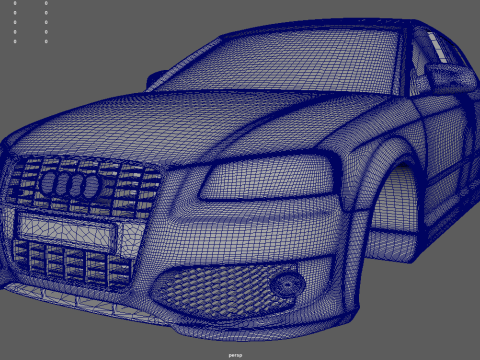Viewport: 480px width, 360px height.
Task: Select the lower honeycomb air intake
Action: [227, 291]
